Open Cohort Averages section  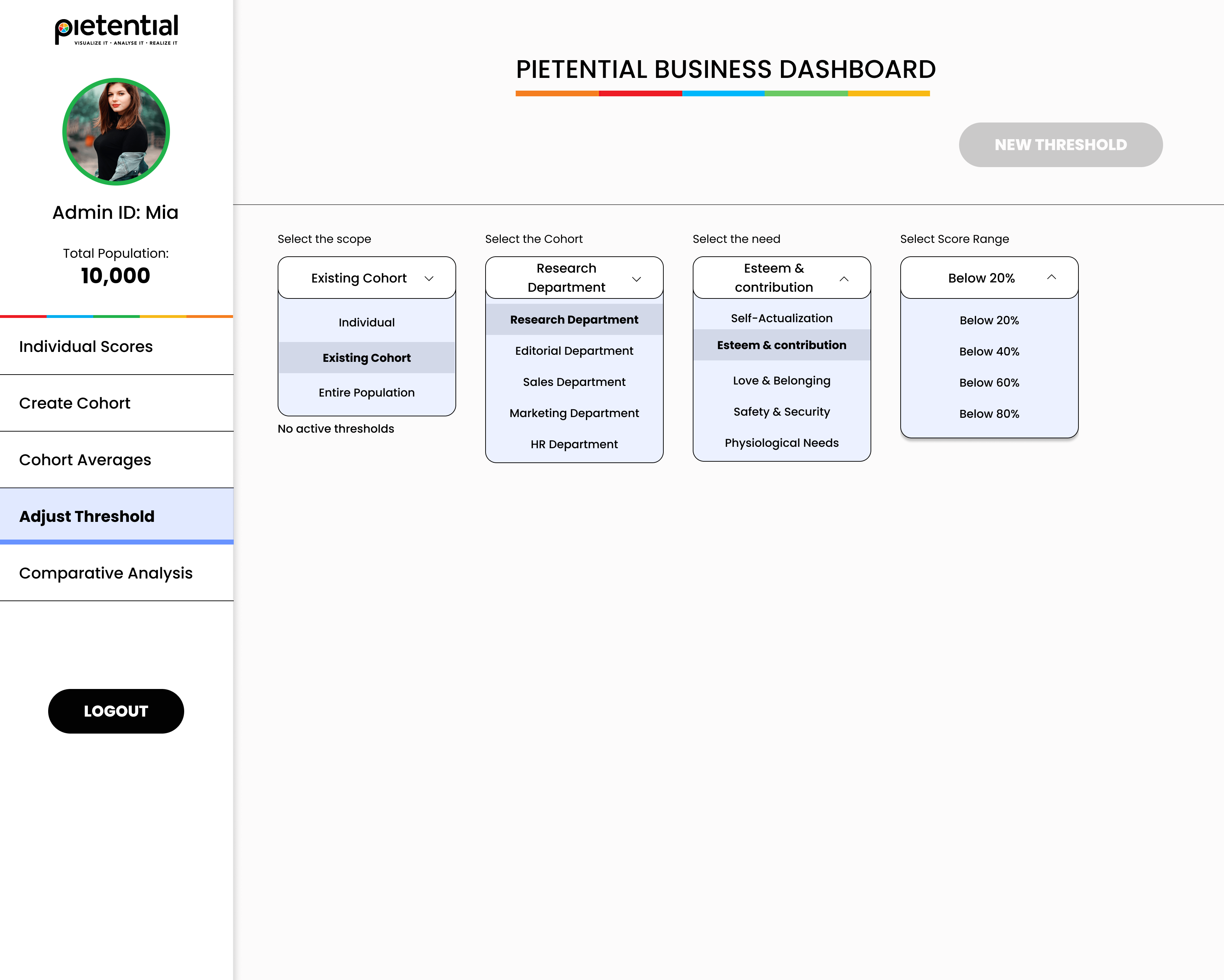pyautogui.click(x=117, y=460)
